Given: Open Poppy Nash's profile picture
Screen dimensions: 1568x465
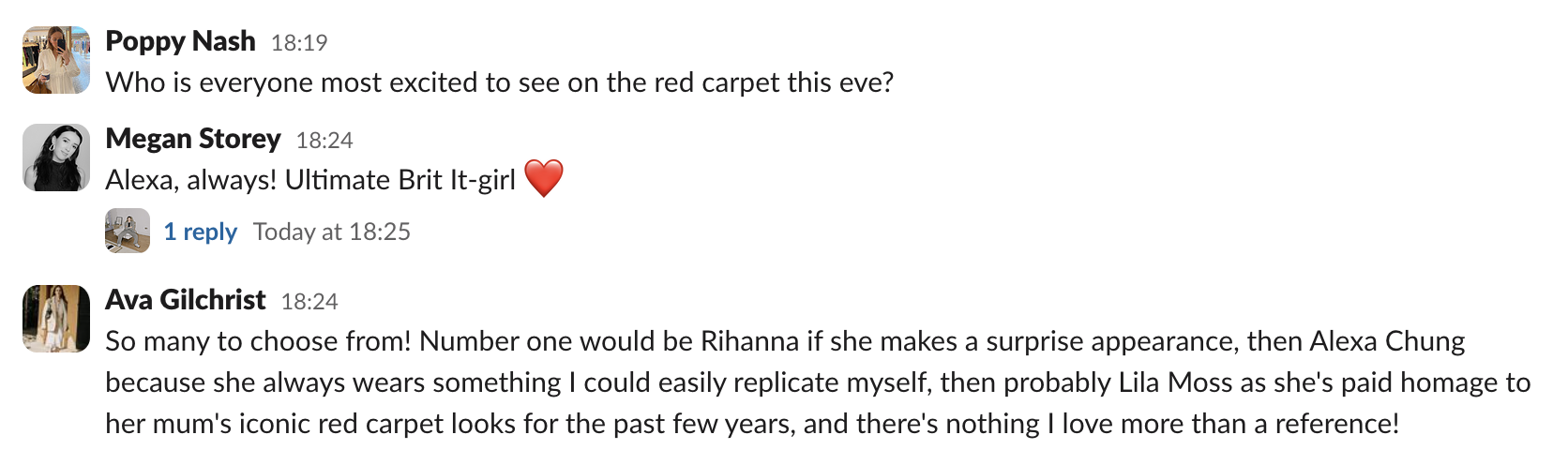Looking at the screenshot, I should click(56, 60).
